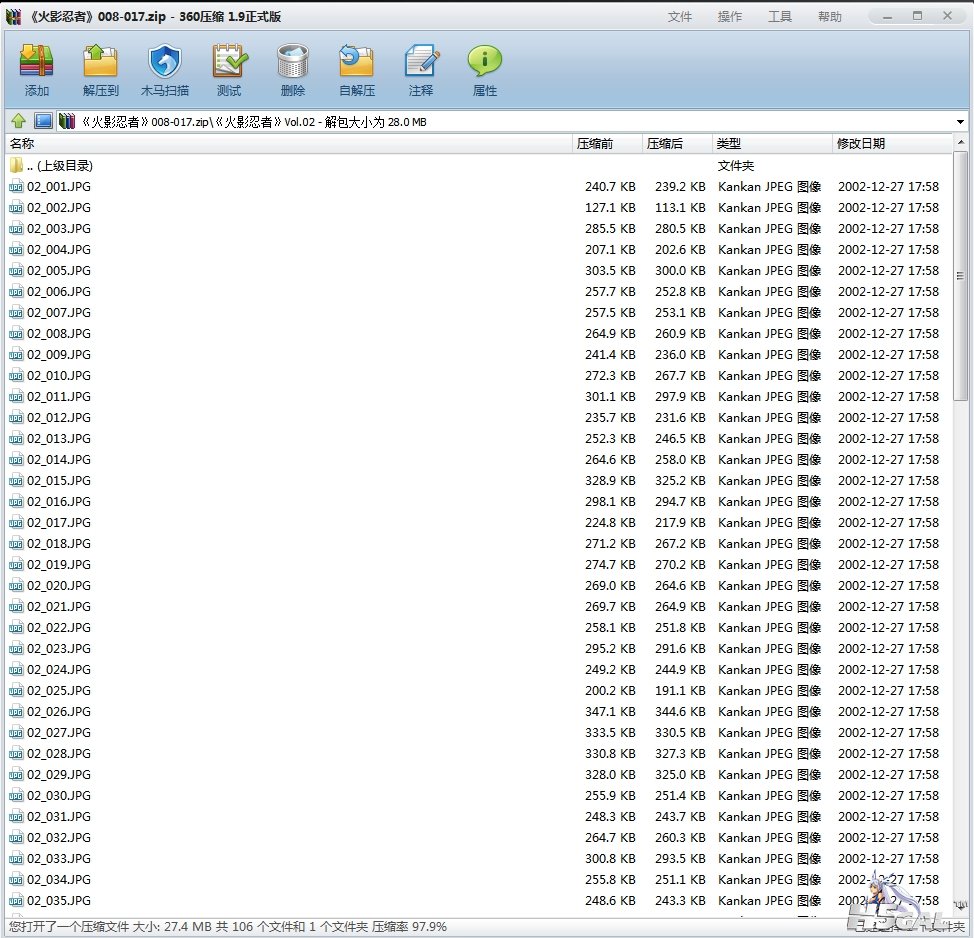Click the computer icon in address bar
Image resolution: width=974 pixels, height=938 pixels.
point(43,121)
